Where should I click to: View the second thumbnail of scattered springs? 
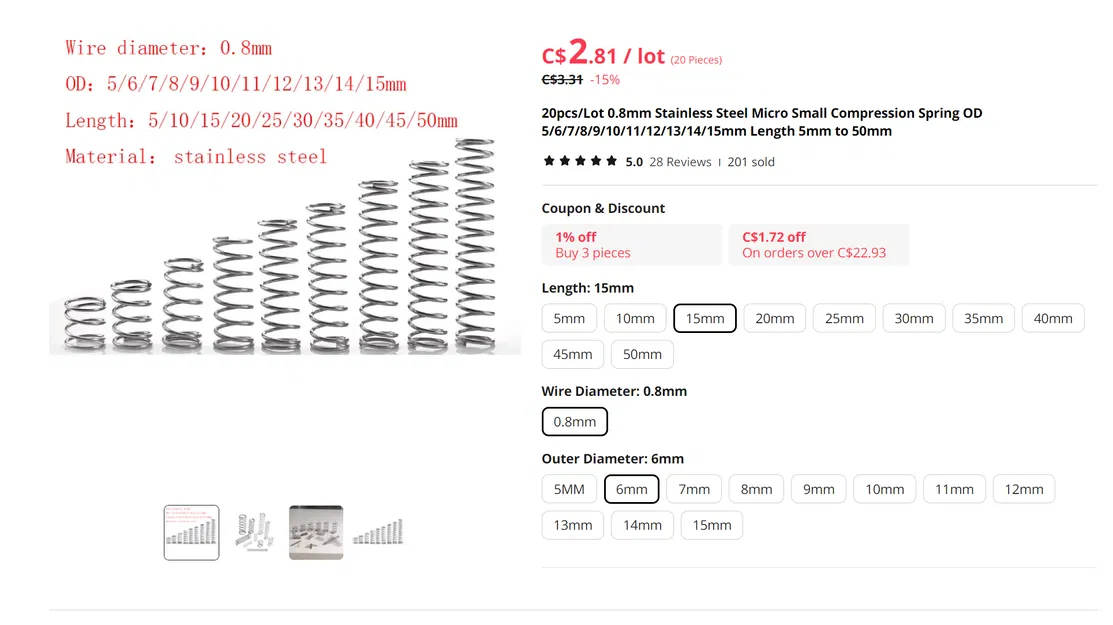[254, 532]
